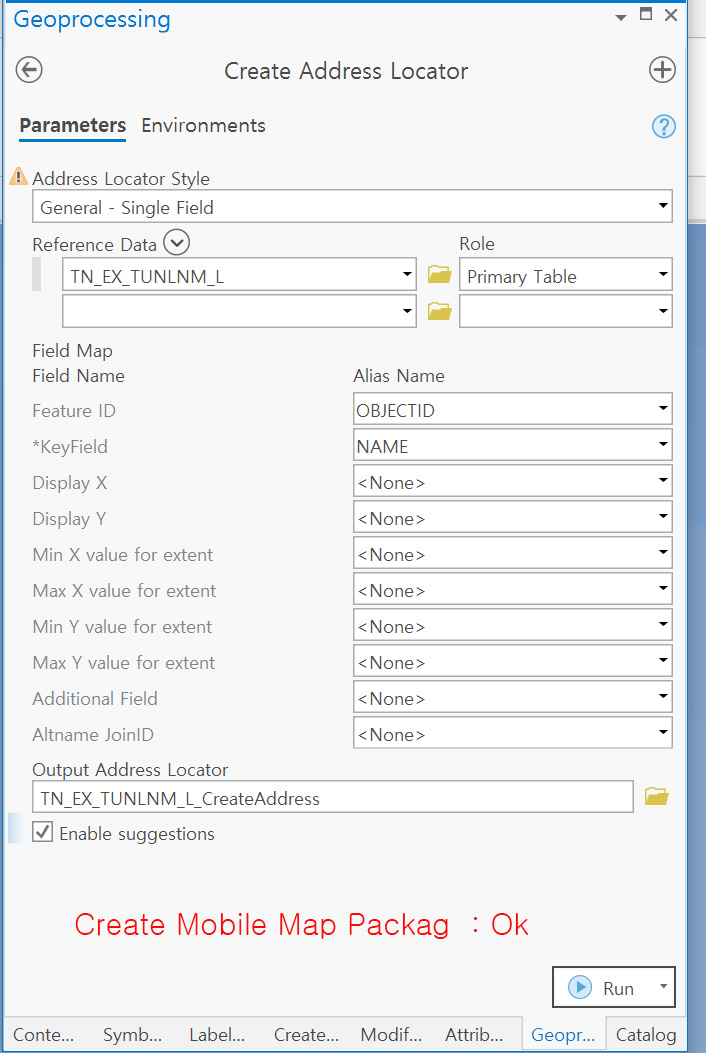
Task: Open a new Geoprocessing tool with plus icon
Action: pyautogui.click(x=662, y=70)
